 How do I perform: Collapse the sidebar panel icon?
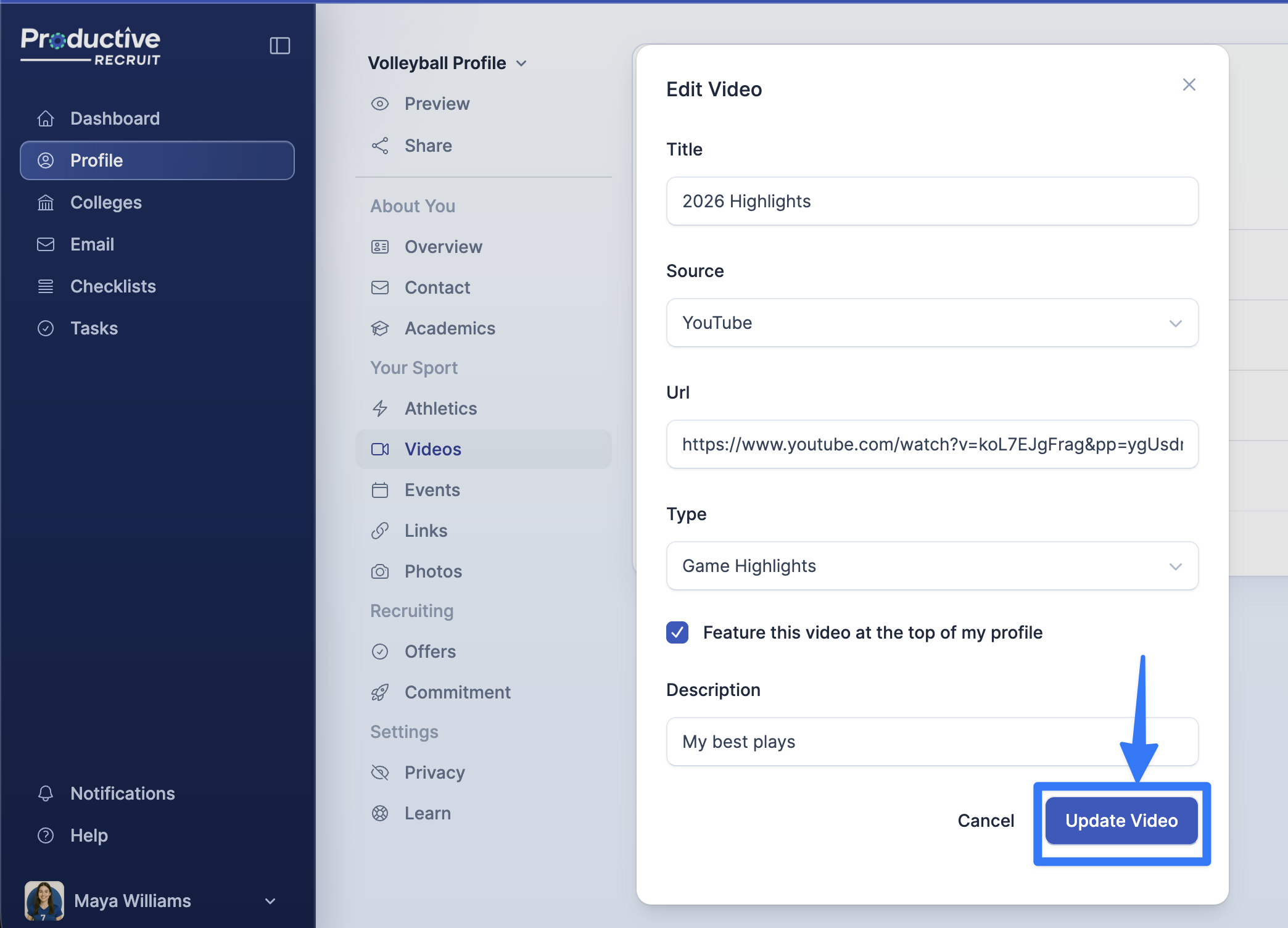click(279, 46)
